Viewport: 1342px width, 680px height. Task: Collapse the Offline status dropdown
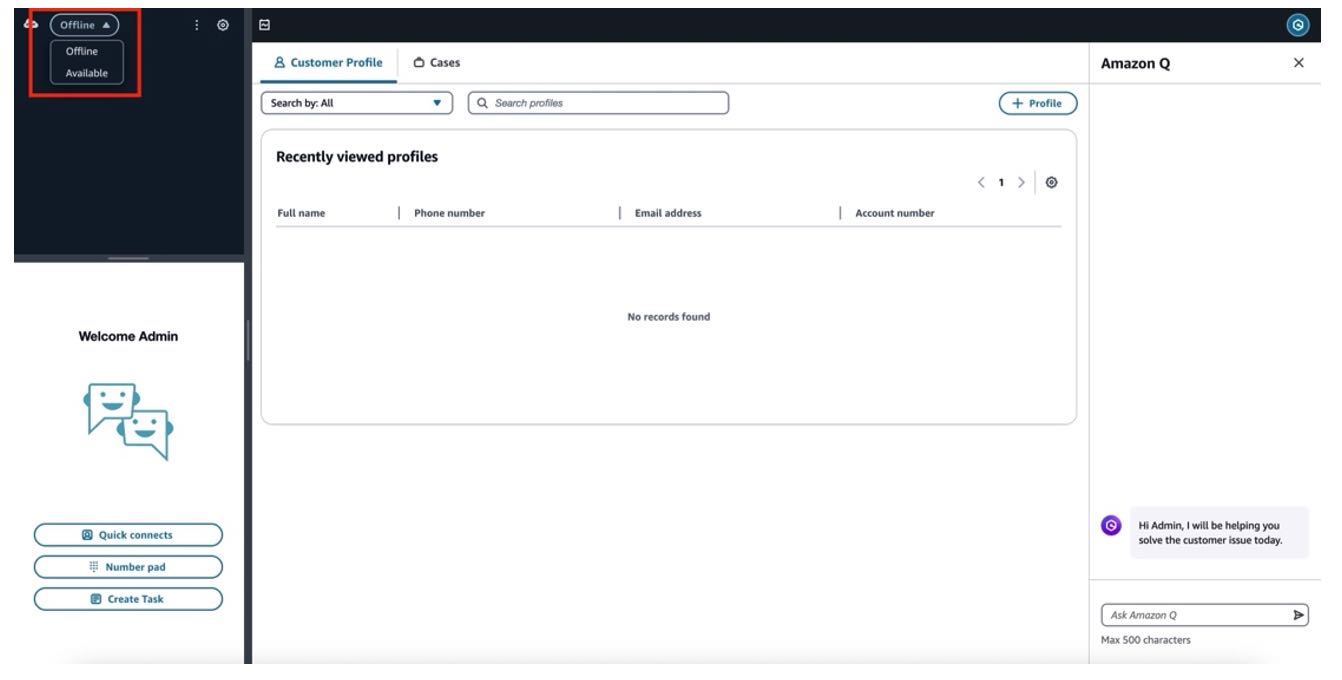84,24
